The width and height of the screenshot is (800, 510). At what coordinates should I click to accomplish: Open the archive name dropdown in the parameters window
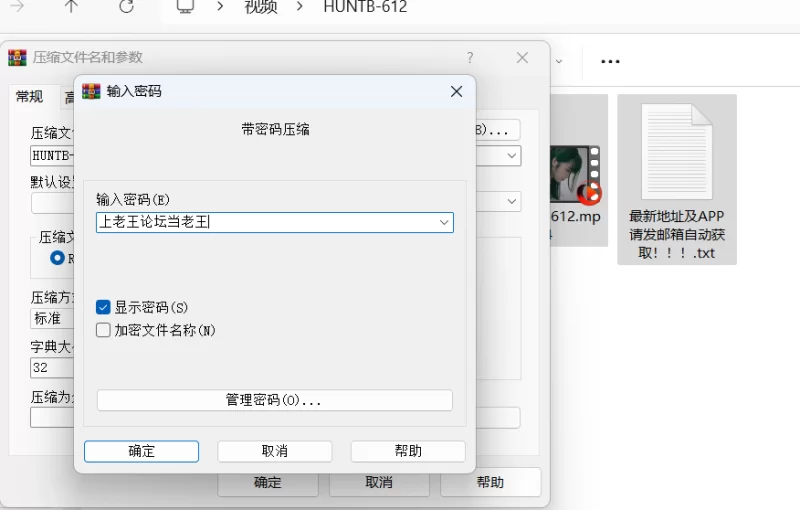pyautogui.click(x=512, y=156)
